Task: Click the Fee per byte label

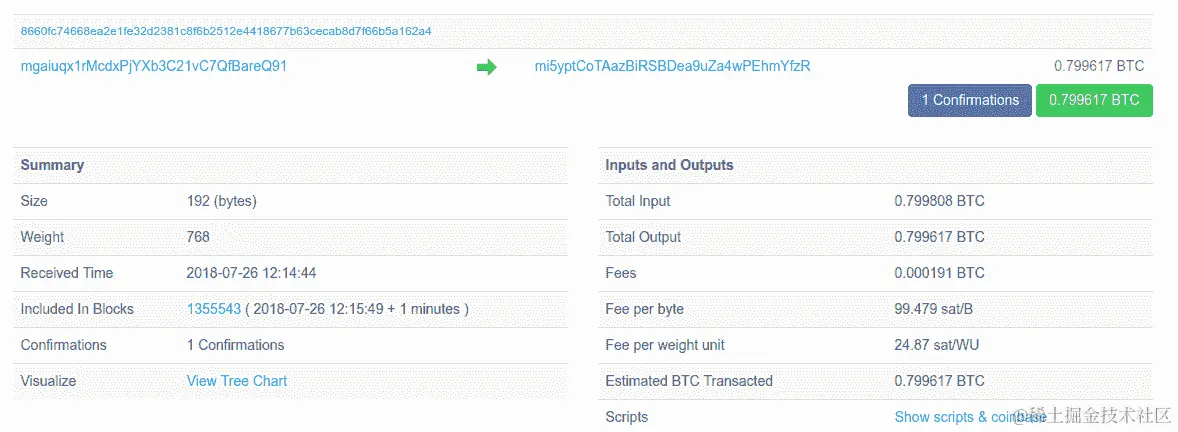Action: pos(645,309)
